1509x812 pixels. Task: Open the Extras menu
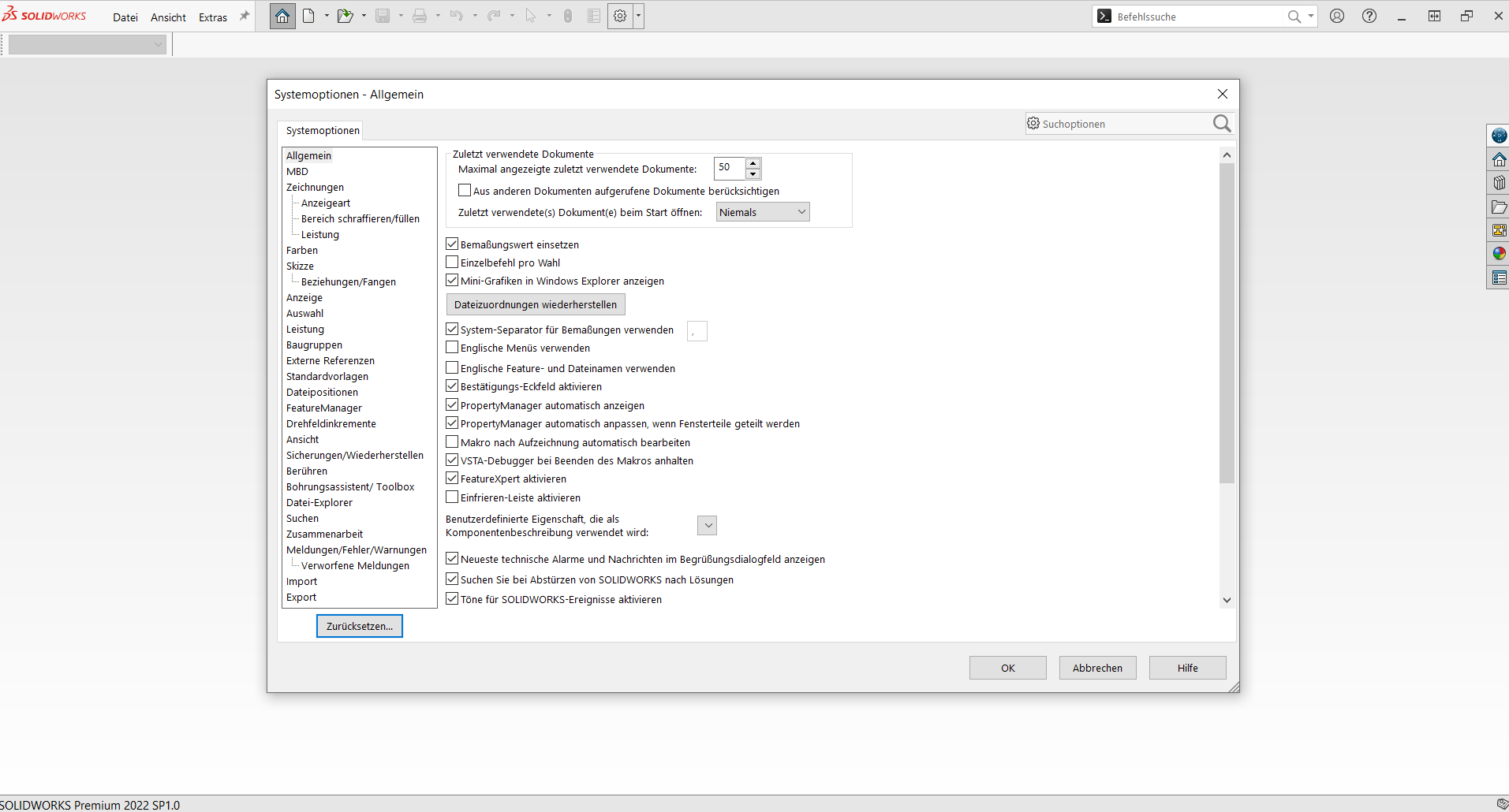point(213,17)
